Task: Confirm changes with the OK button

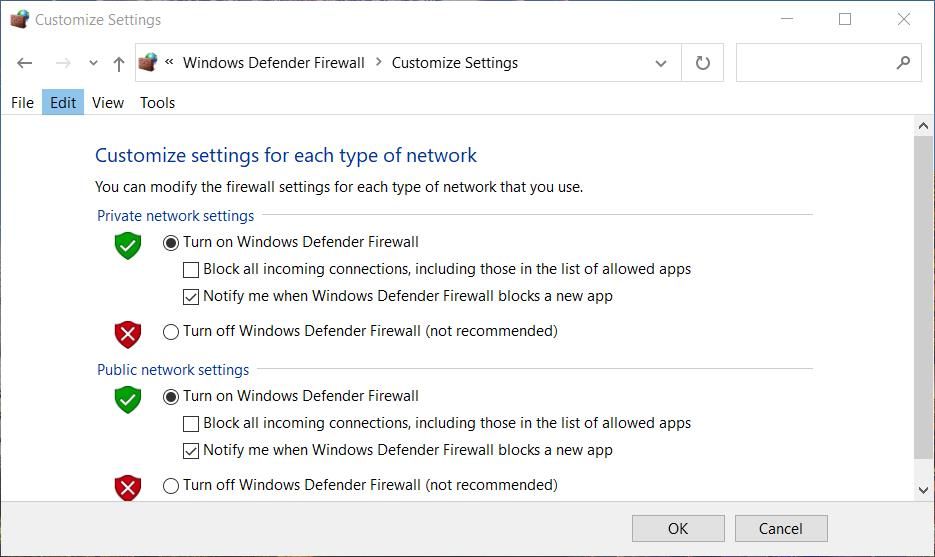Action: (678, 528)
